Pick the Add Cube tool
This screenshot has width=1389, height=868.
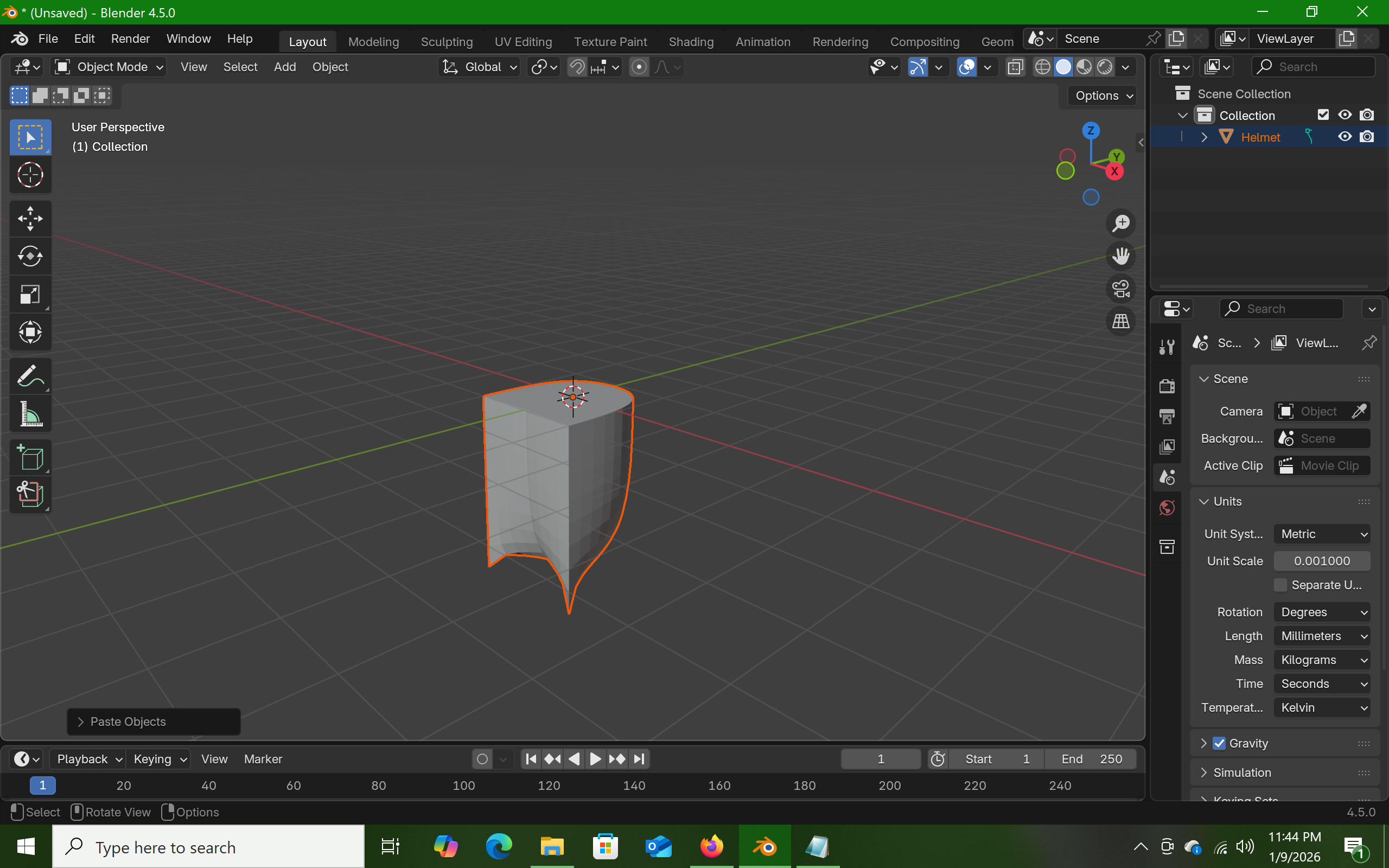pyautogui.click(x=30, y=458)
